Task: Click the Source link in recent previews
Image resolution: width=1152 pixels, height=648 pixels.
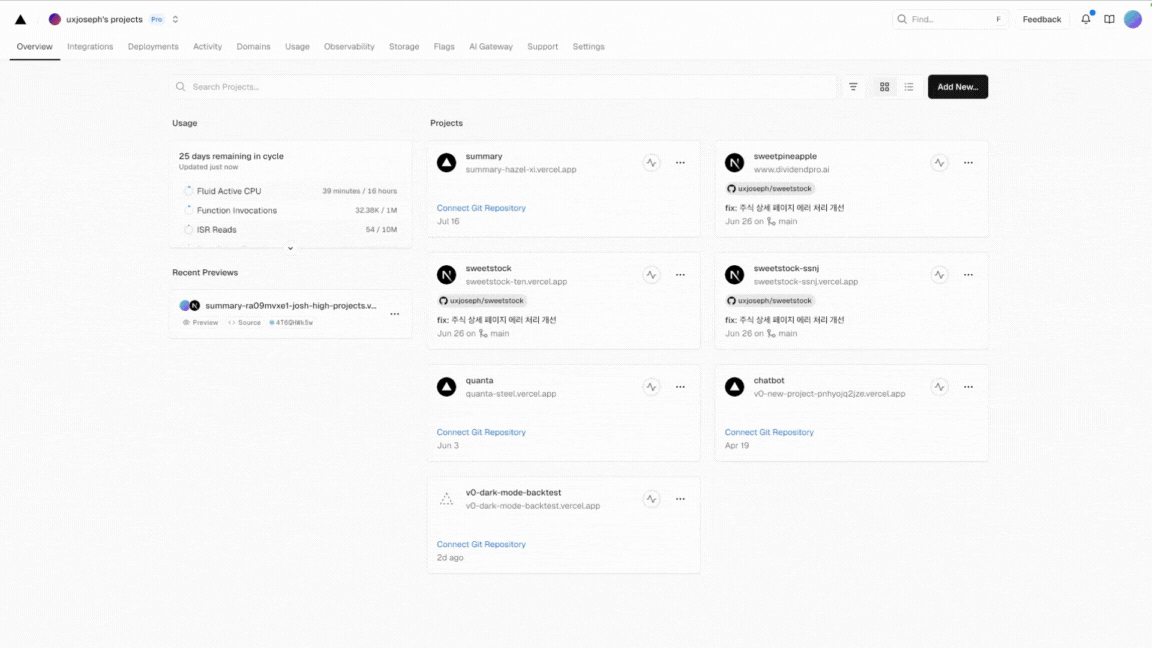Action: click(245, 323)
